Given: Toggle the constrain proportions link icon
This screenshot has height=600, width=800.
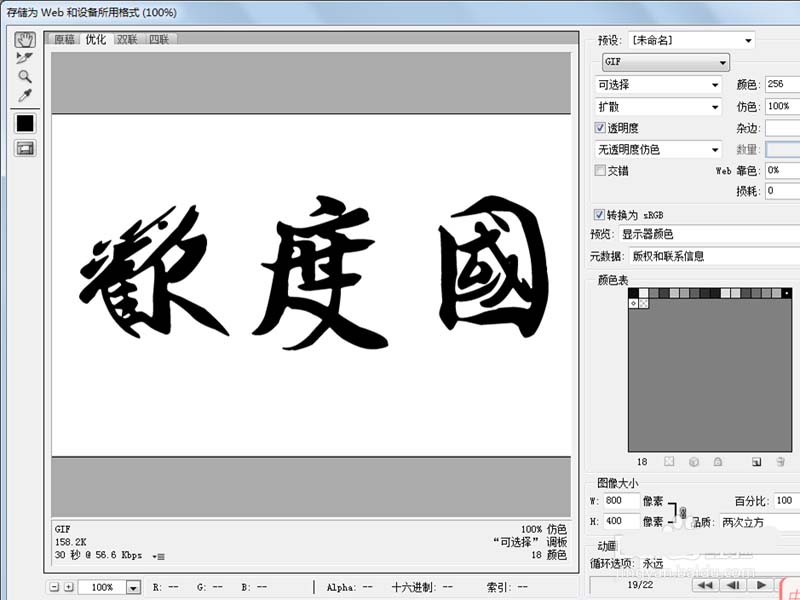Looking at the screenshot, I should [683, 512].
